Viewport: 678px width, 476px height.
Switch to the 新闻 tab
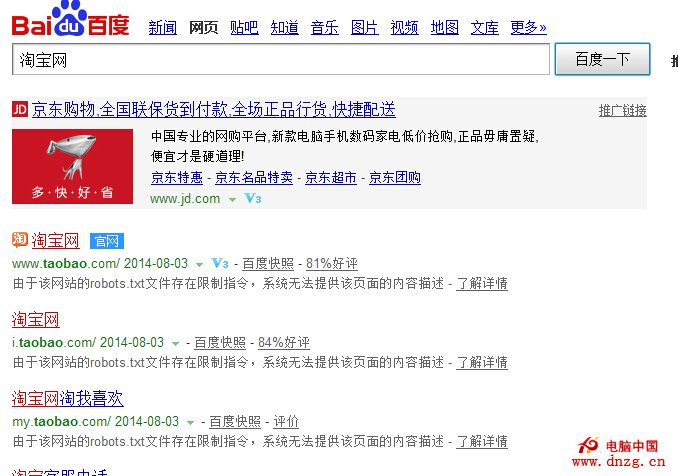[163, 28]
